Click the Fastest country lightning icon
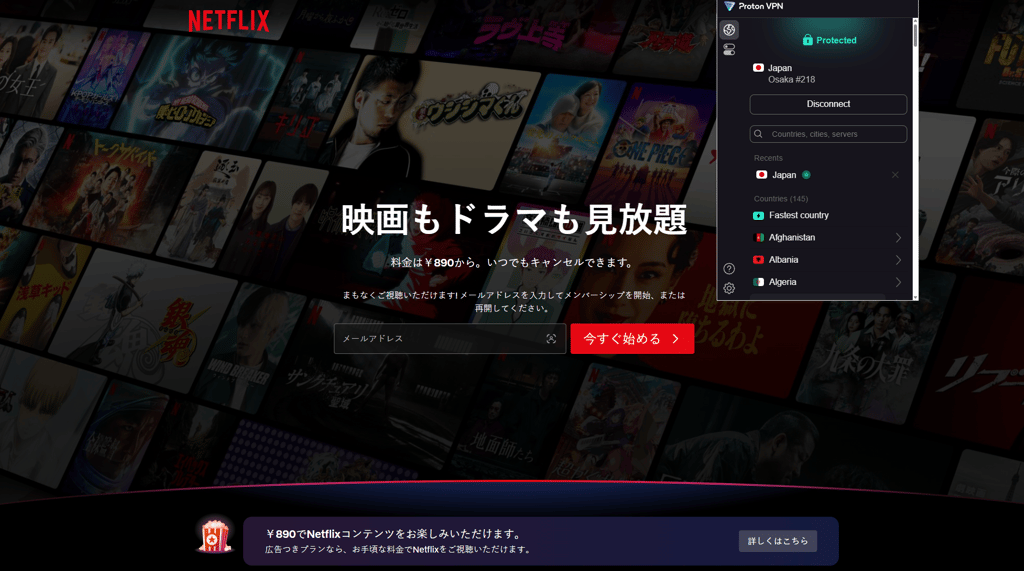 pyautogui.click(x=758, y=215)
